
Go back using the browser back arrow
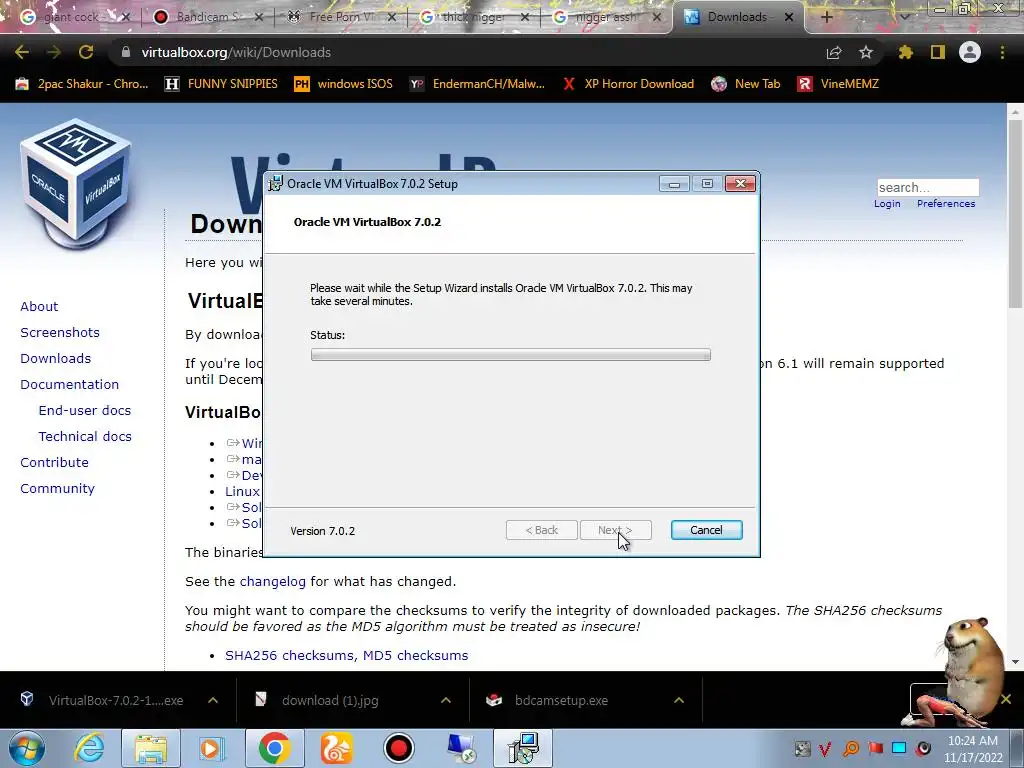click(x=22, y=52)
